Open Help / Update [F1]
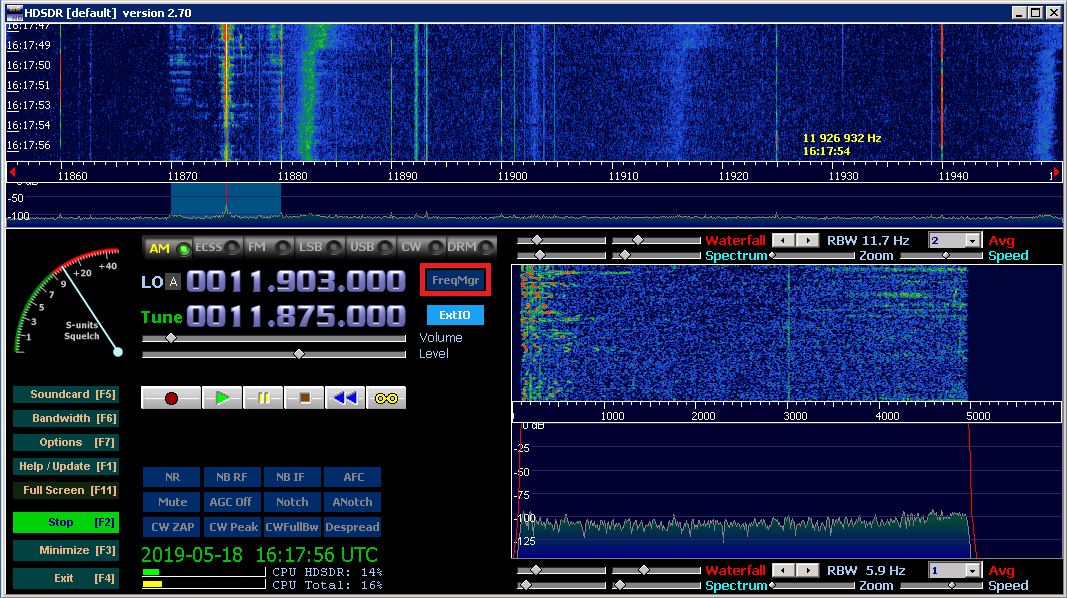 (66, 466)
